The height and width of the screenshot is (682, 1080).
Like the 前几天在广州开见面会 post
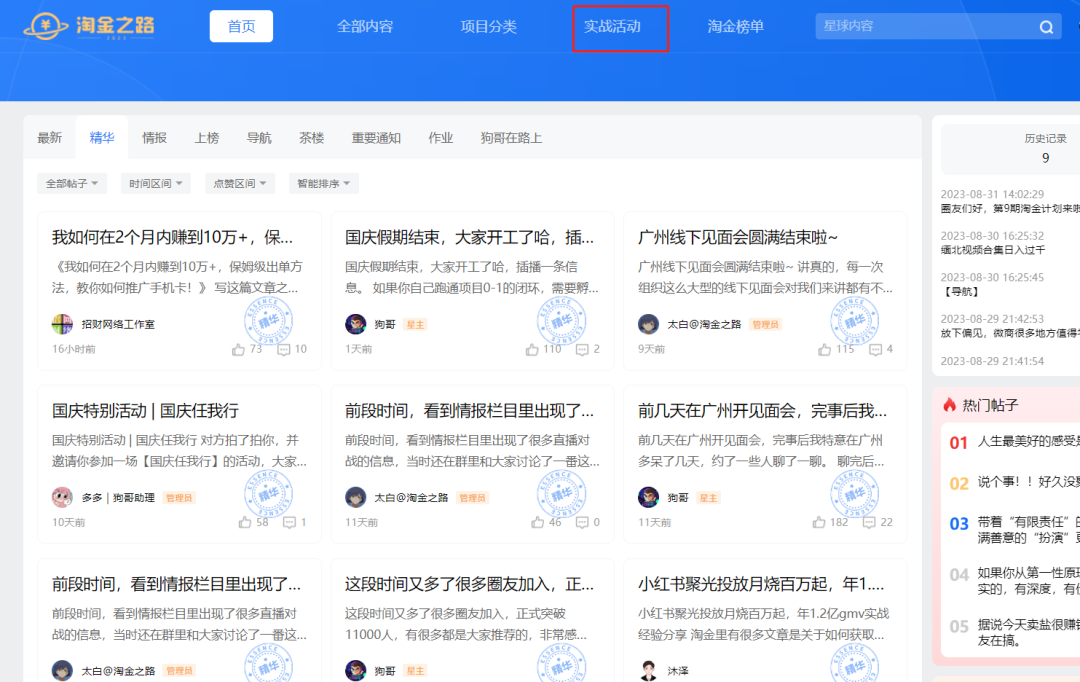[x=819, y=523]
